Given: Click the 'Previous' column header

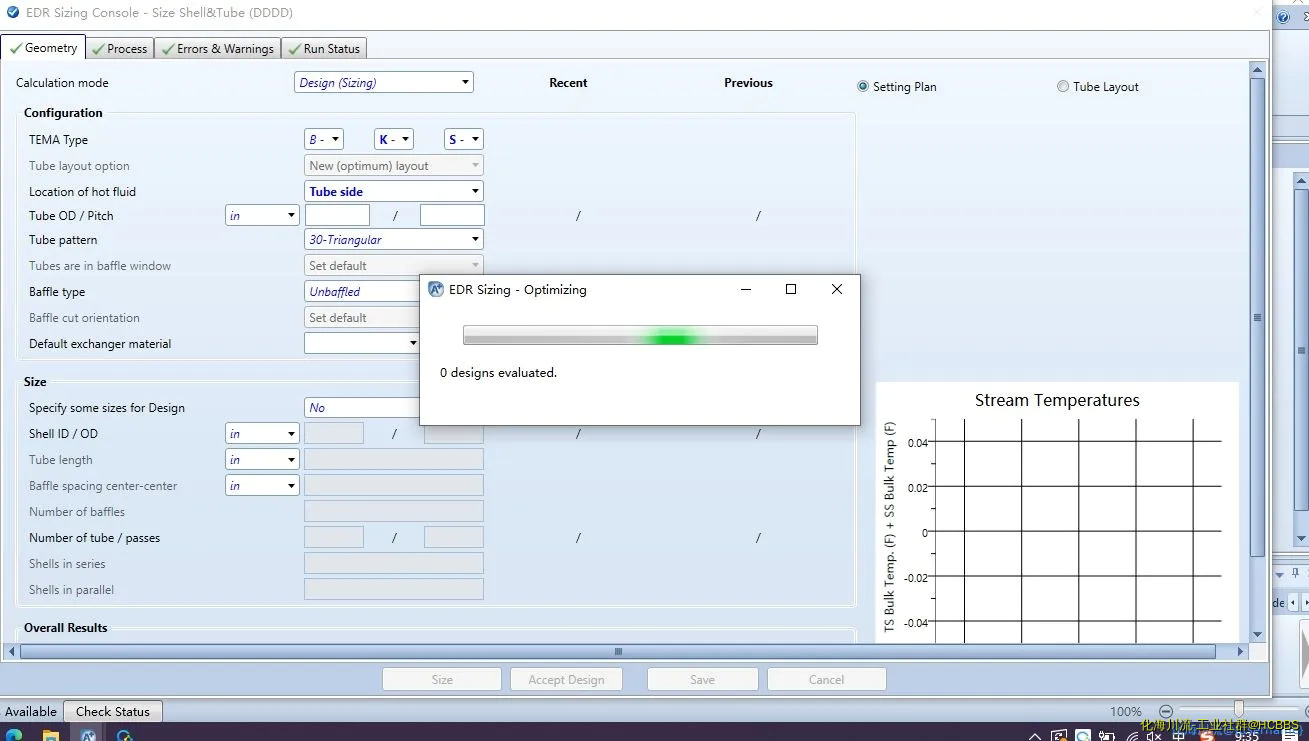Looking at the screenshot, I should tap(748, 83).
